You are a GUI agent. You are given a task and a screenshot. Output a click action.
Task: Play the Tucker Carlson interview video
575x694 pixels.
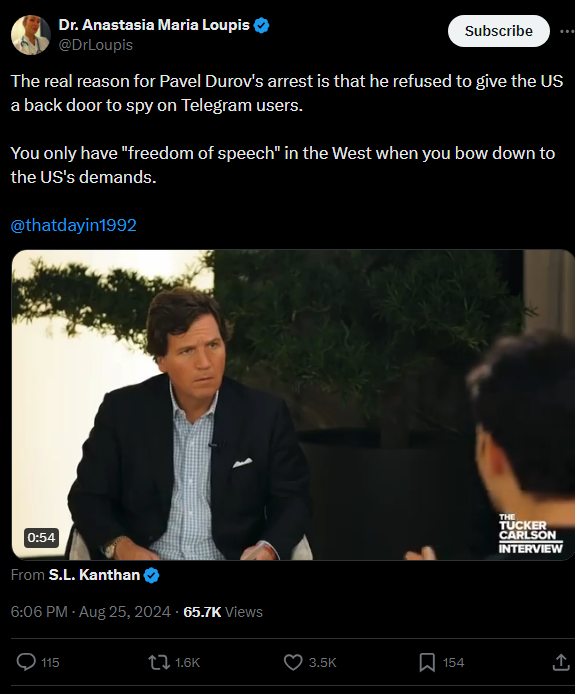[x=293, y=405]
